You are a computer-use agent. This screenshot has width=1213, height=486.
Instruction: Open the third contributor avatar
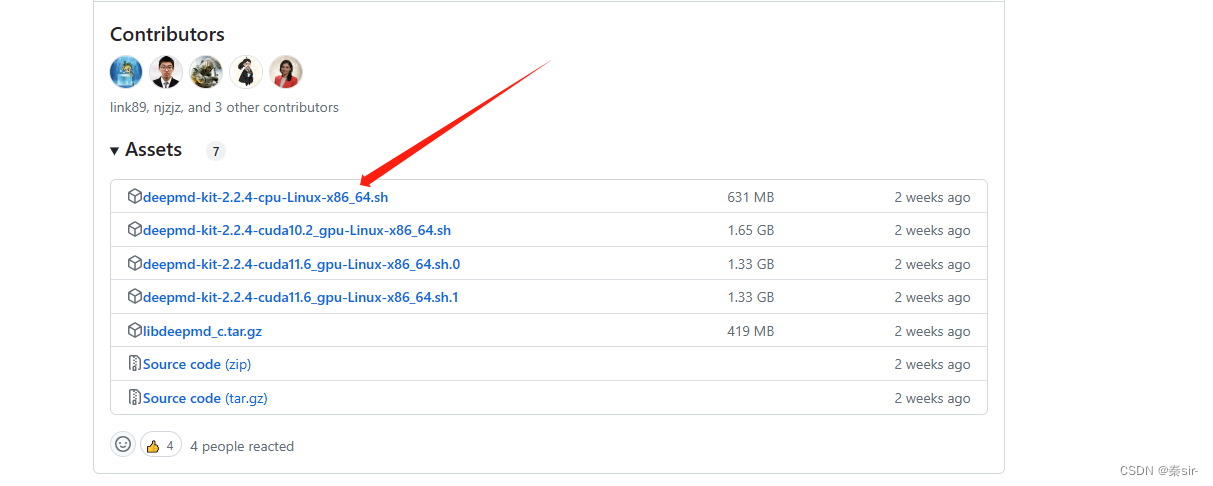[x=206, y=72]
